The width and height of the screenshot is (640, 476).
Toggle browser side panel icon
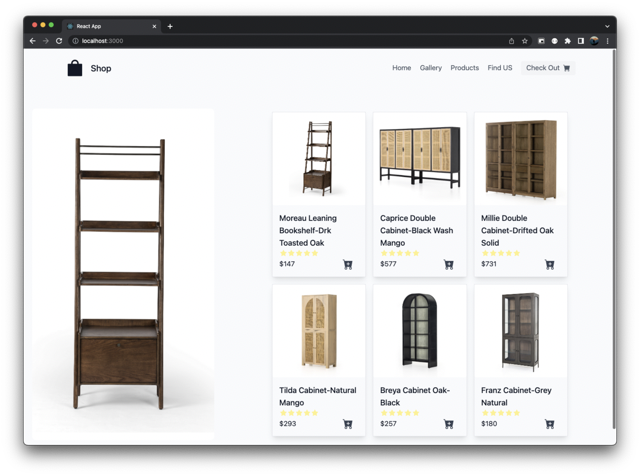point(581,41)
